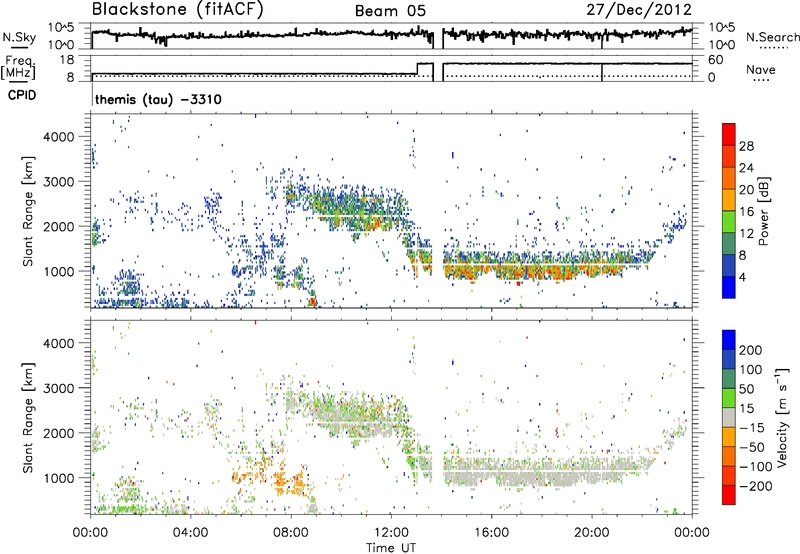The image size is (800, 554).
Task: Click the "Power [dB]" colorbar title
Action: pyautogui.click(x=763, y=211)
